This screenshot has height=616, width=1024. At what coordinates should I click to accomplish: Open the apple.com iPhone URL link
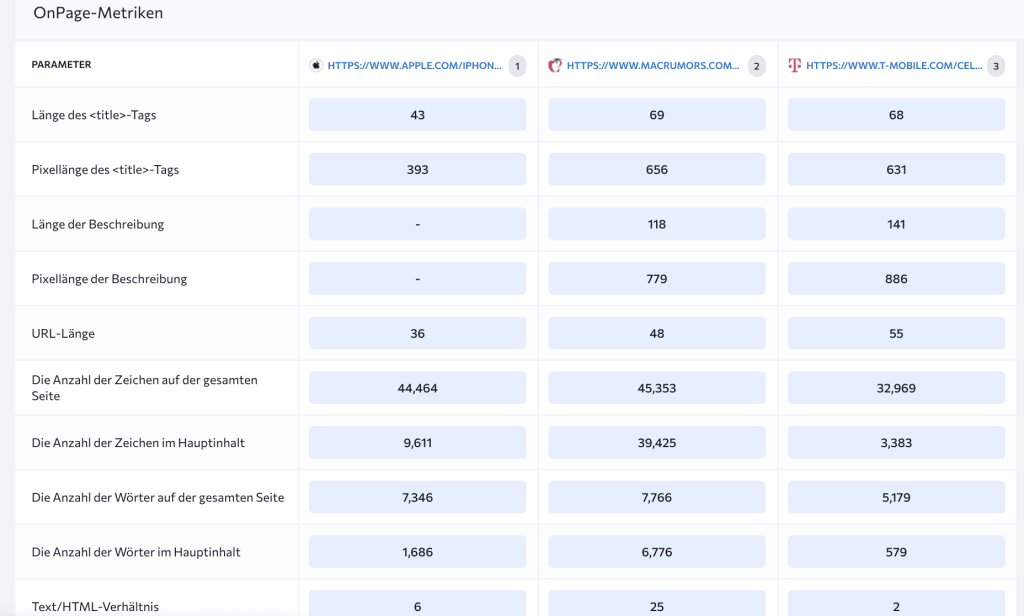pos(413,65)
